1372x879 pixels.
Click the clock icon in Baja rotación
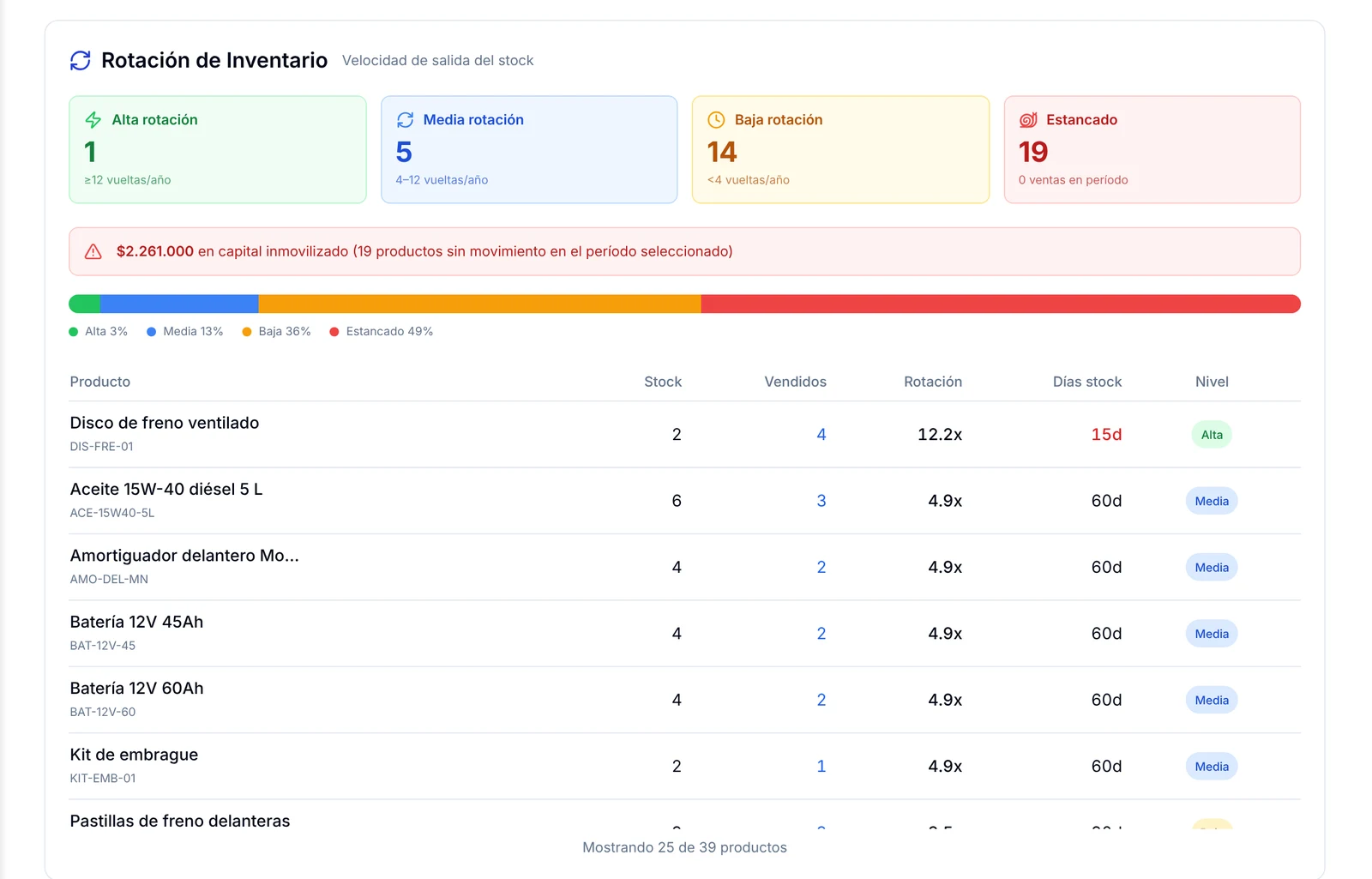[716, 120]
